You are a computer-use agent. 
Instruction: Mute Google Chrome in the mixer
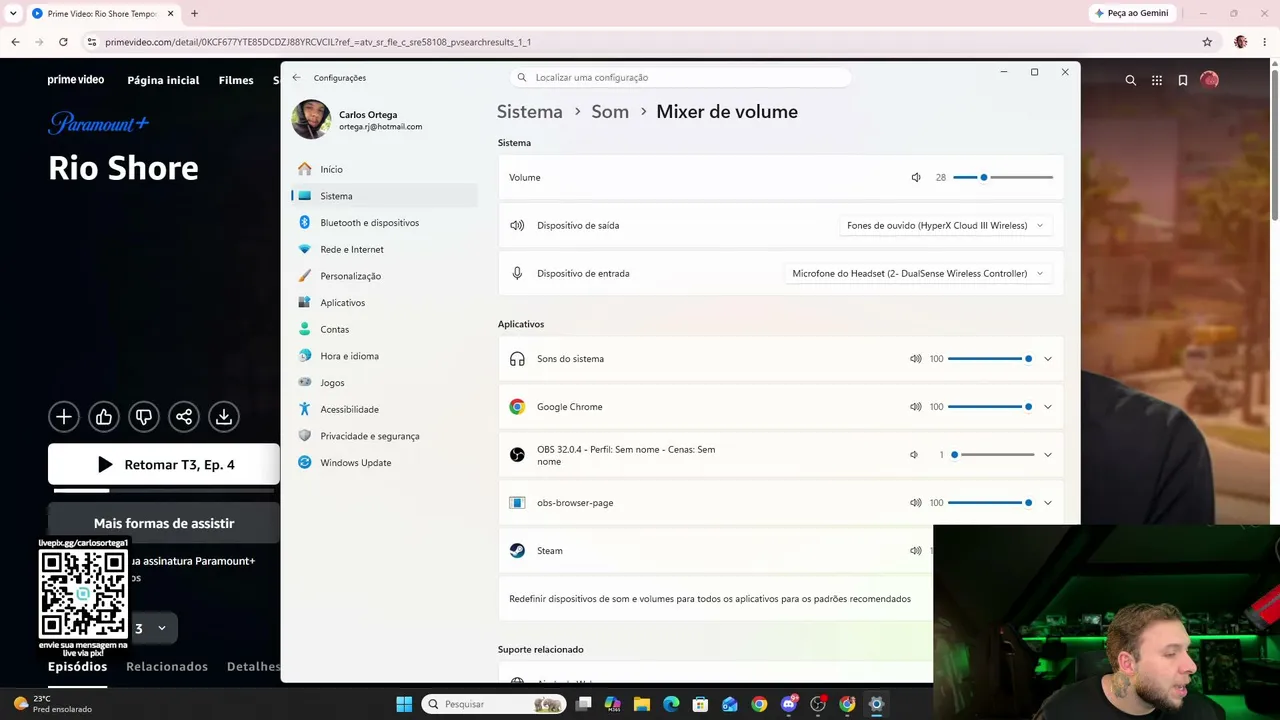915,407
